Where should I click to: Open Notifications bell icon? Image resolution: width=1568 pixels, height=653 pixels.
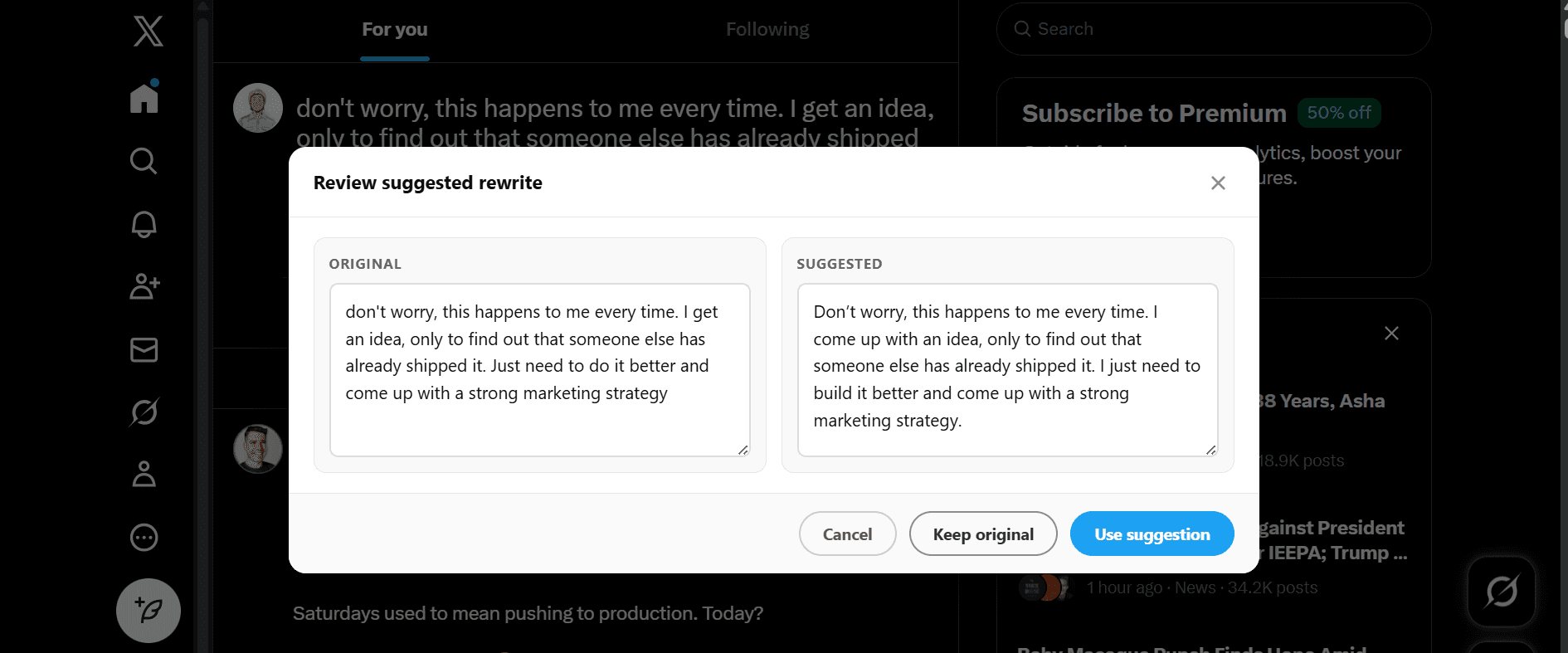pyautogui.click(x=144, y=224)
